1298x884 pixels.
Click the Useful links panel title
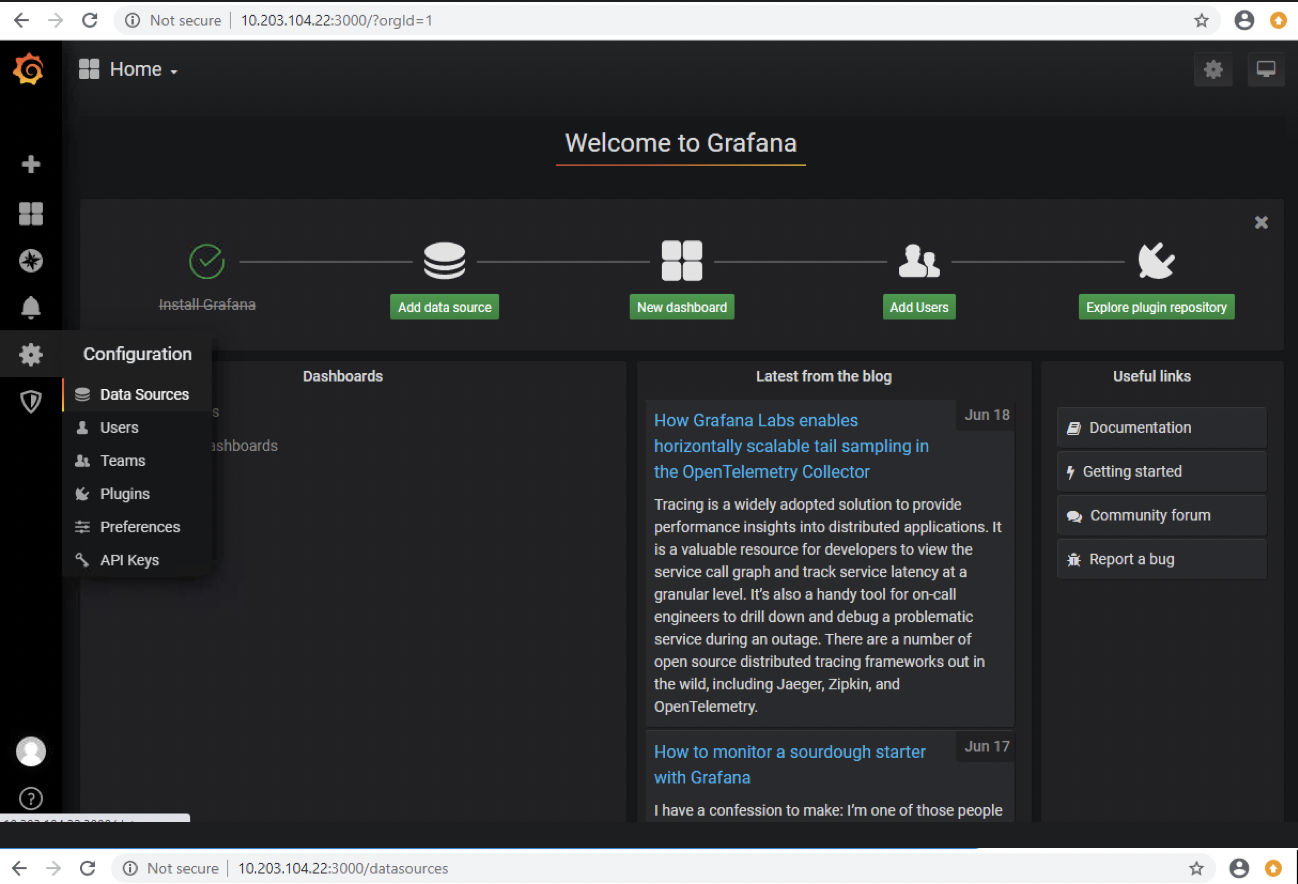1152,376
